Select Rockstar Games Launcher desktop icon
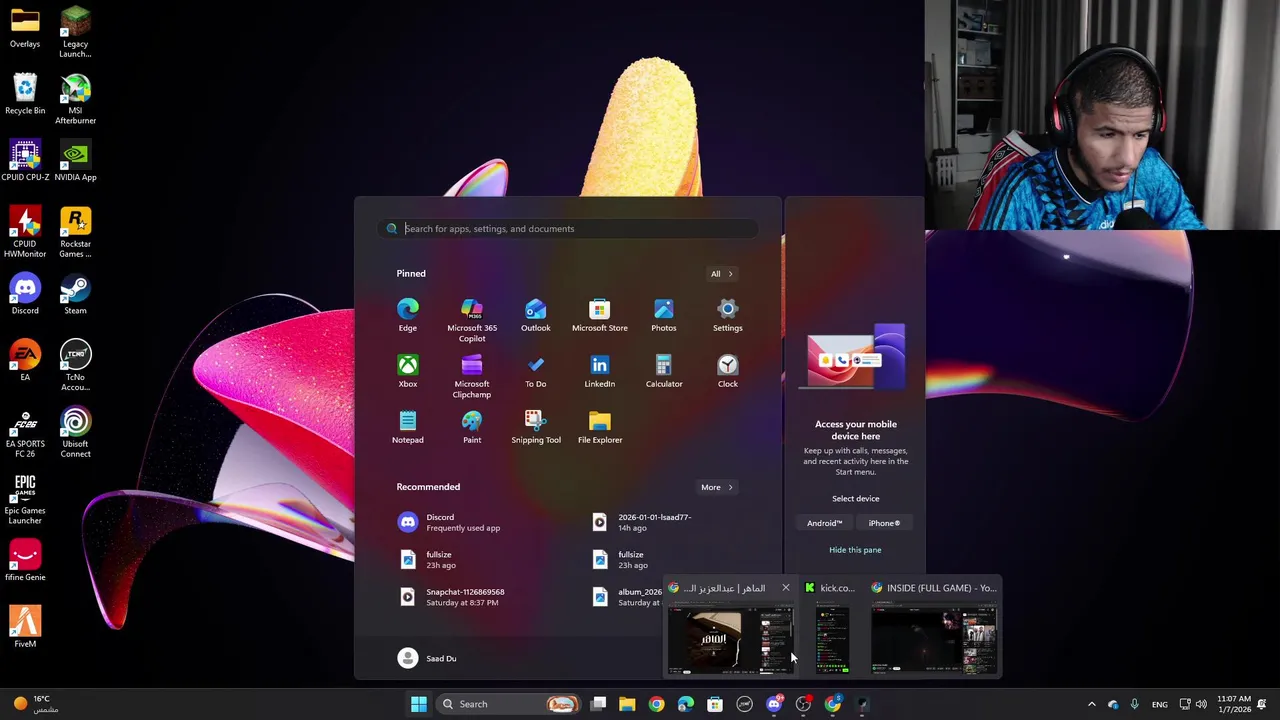 pyautogui.click(x=75, y=233)
